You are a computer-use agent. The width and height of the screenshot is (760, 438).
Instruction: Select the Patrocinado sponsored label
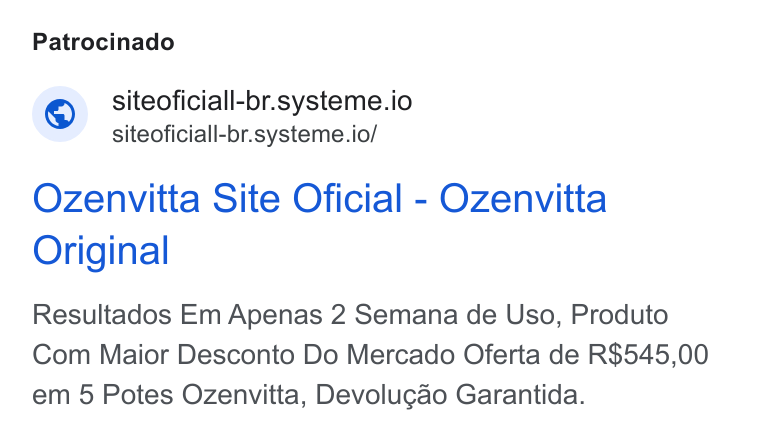(x=103, y=42)
